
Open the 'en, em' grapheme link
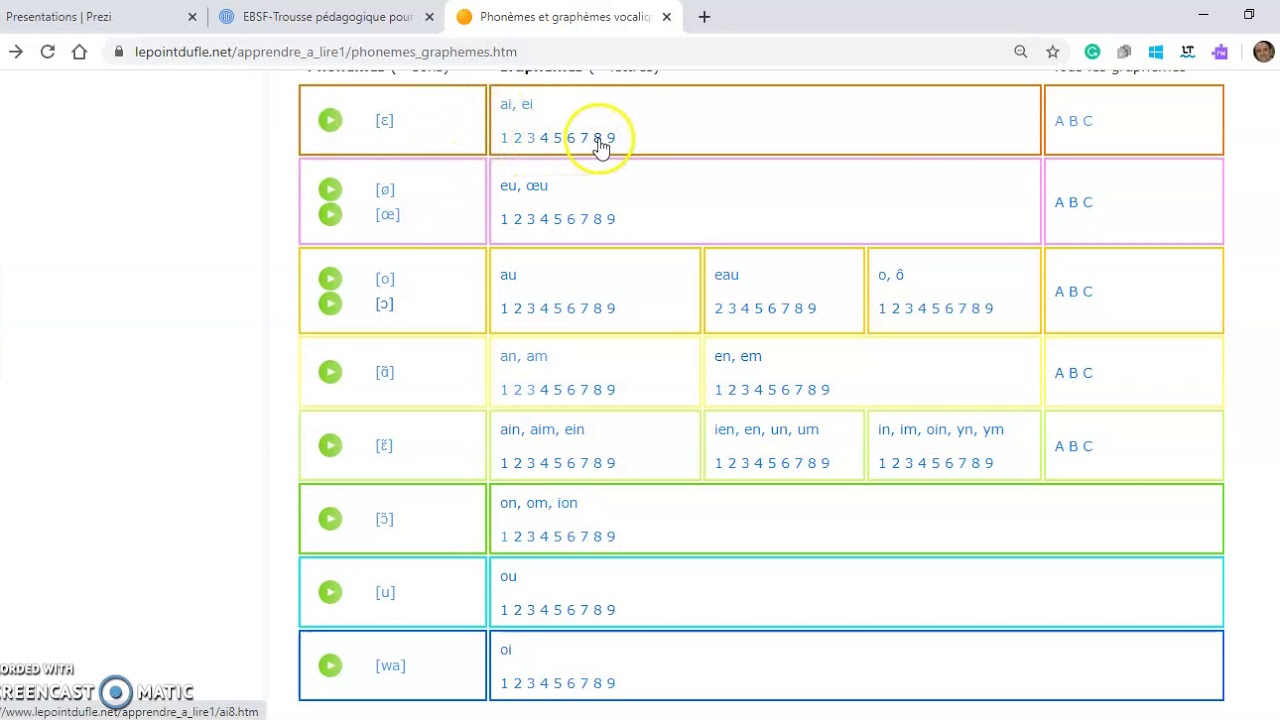coord(738,356)
